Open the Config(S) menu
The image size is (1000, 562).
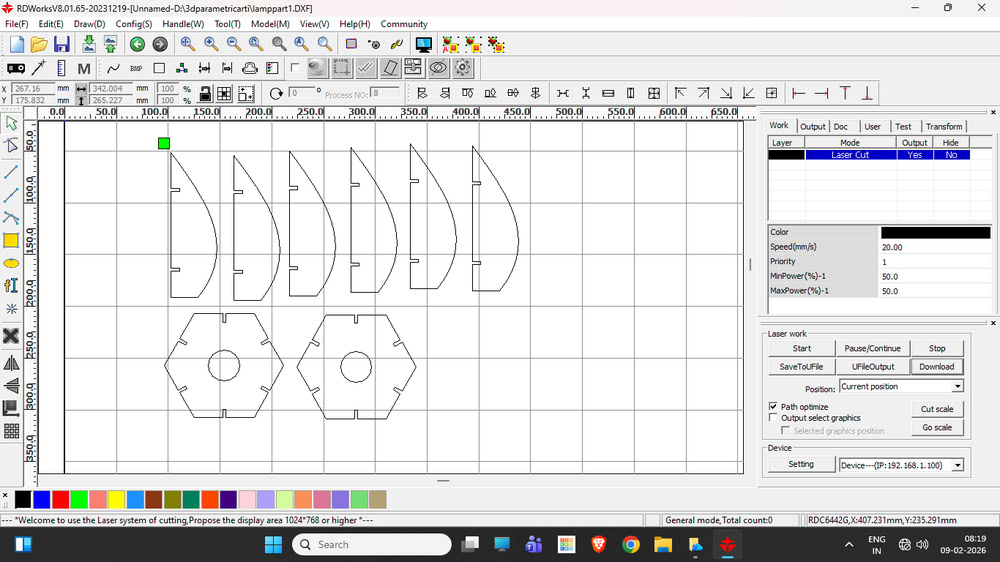point(134,24)
